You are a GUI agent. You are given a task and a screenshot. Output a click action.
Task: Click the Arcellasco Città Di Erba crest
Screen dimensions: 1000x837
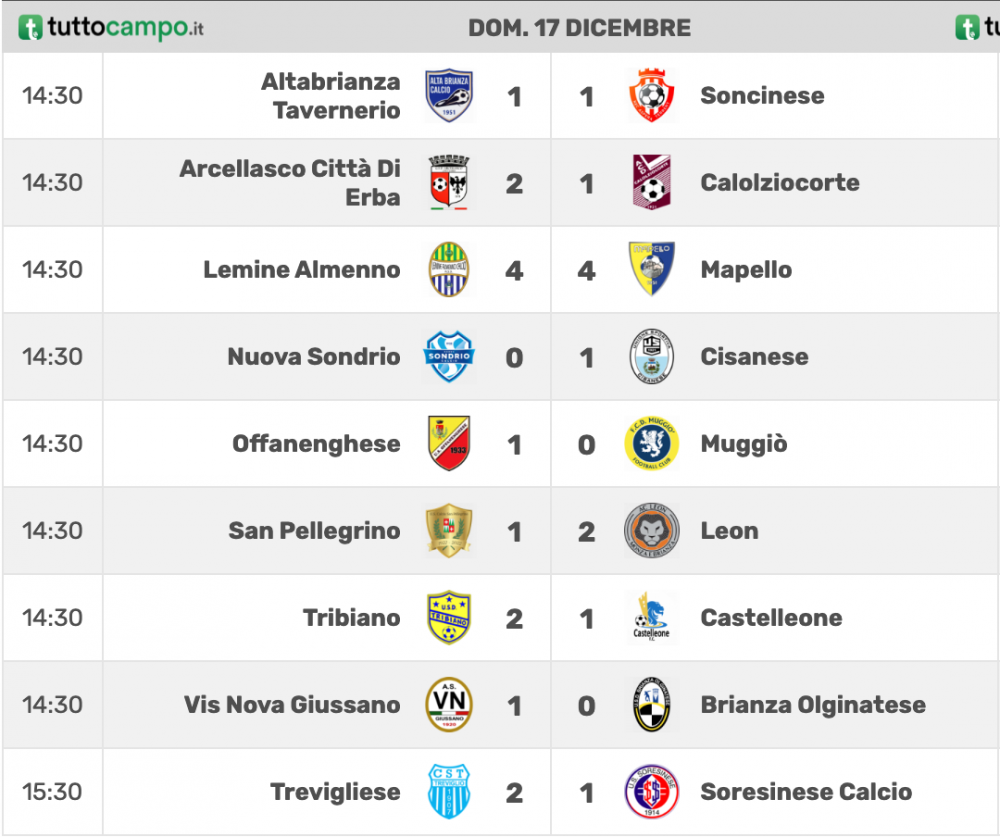449,182
